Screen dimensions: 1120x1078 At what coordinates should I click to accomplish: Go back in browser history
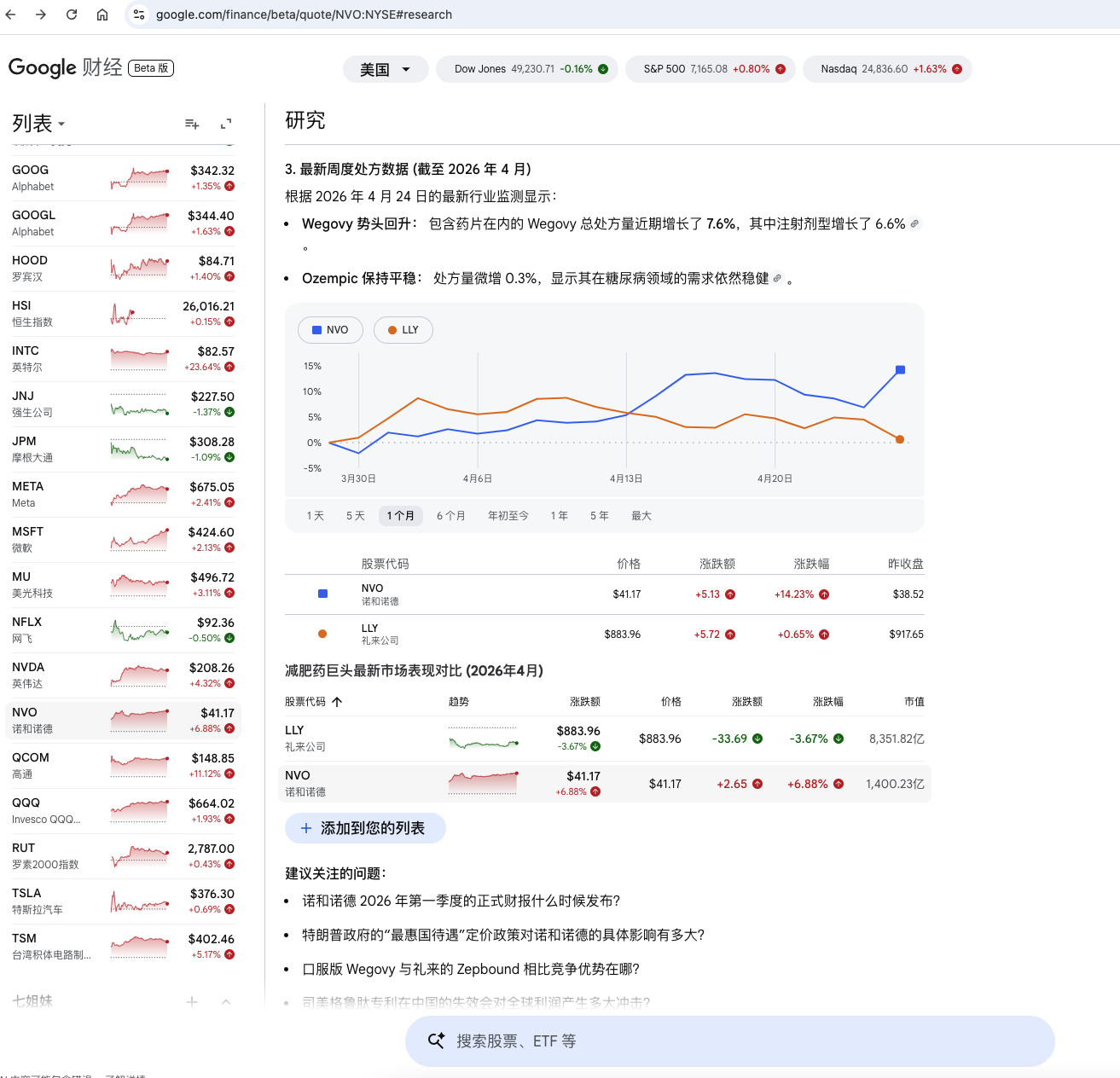[x=11, y=14]
